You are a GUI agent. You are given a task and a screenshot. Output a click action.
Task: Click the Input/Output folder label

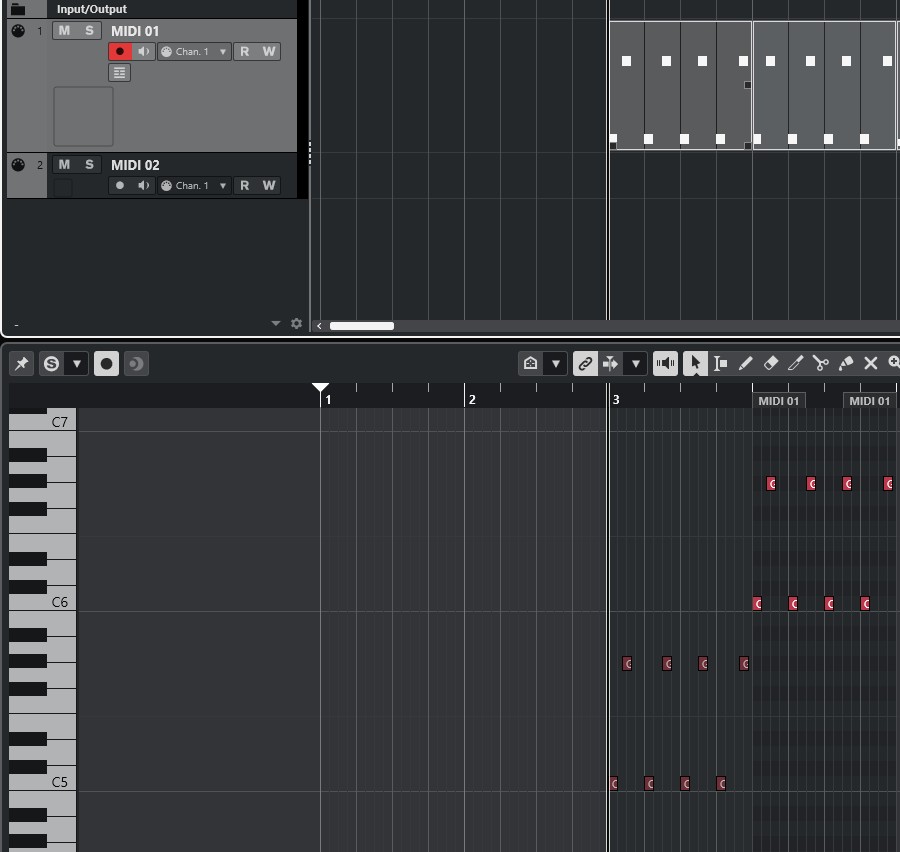pyautogui.click(x=92, y=9)
